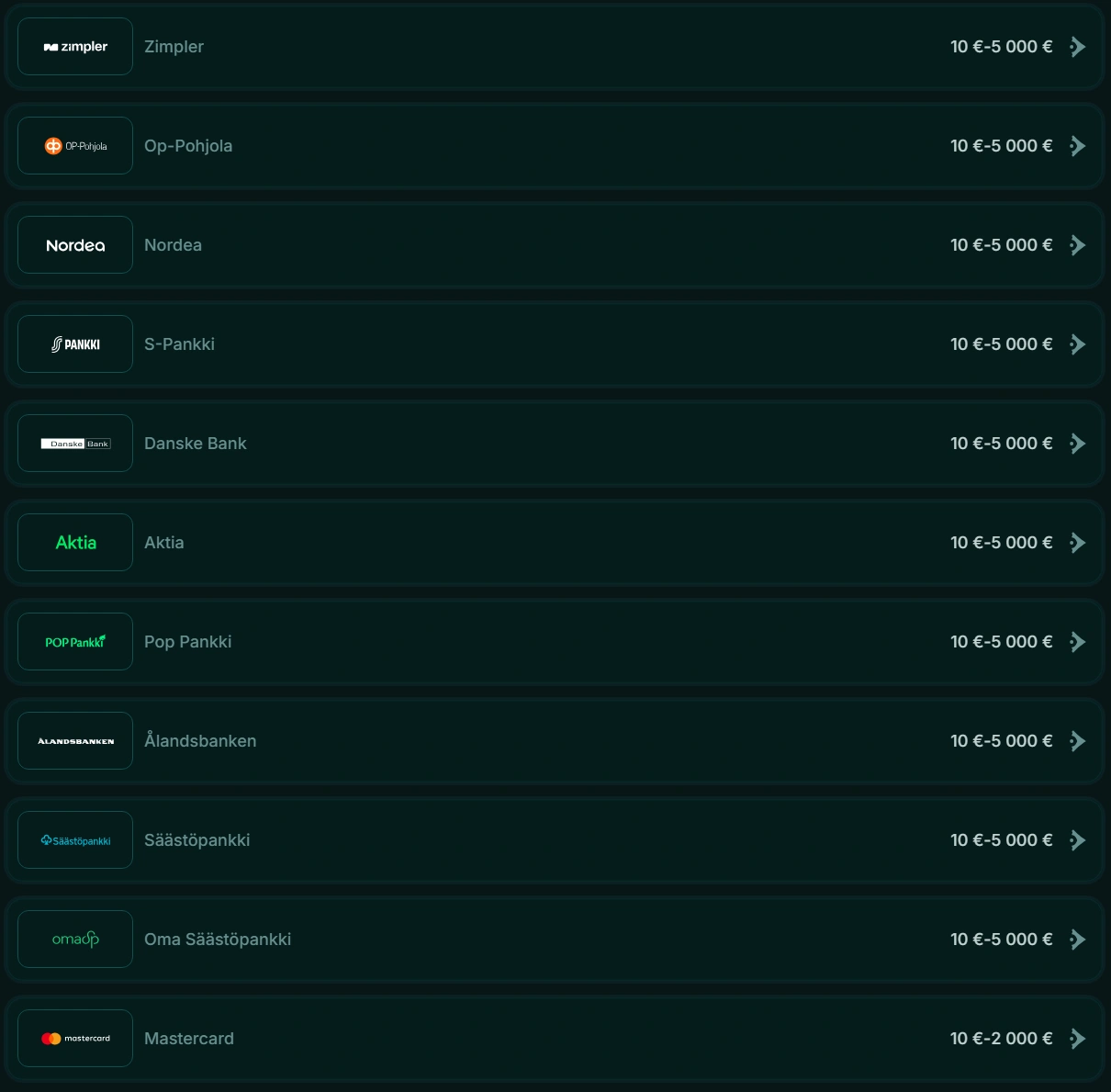This screenshot has height=1092, width=1111.
Task: Click the Säästöpankki logo icon
Action: pyautogui.click(x=75, y=840)
